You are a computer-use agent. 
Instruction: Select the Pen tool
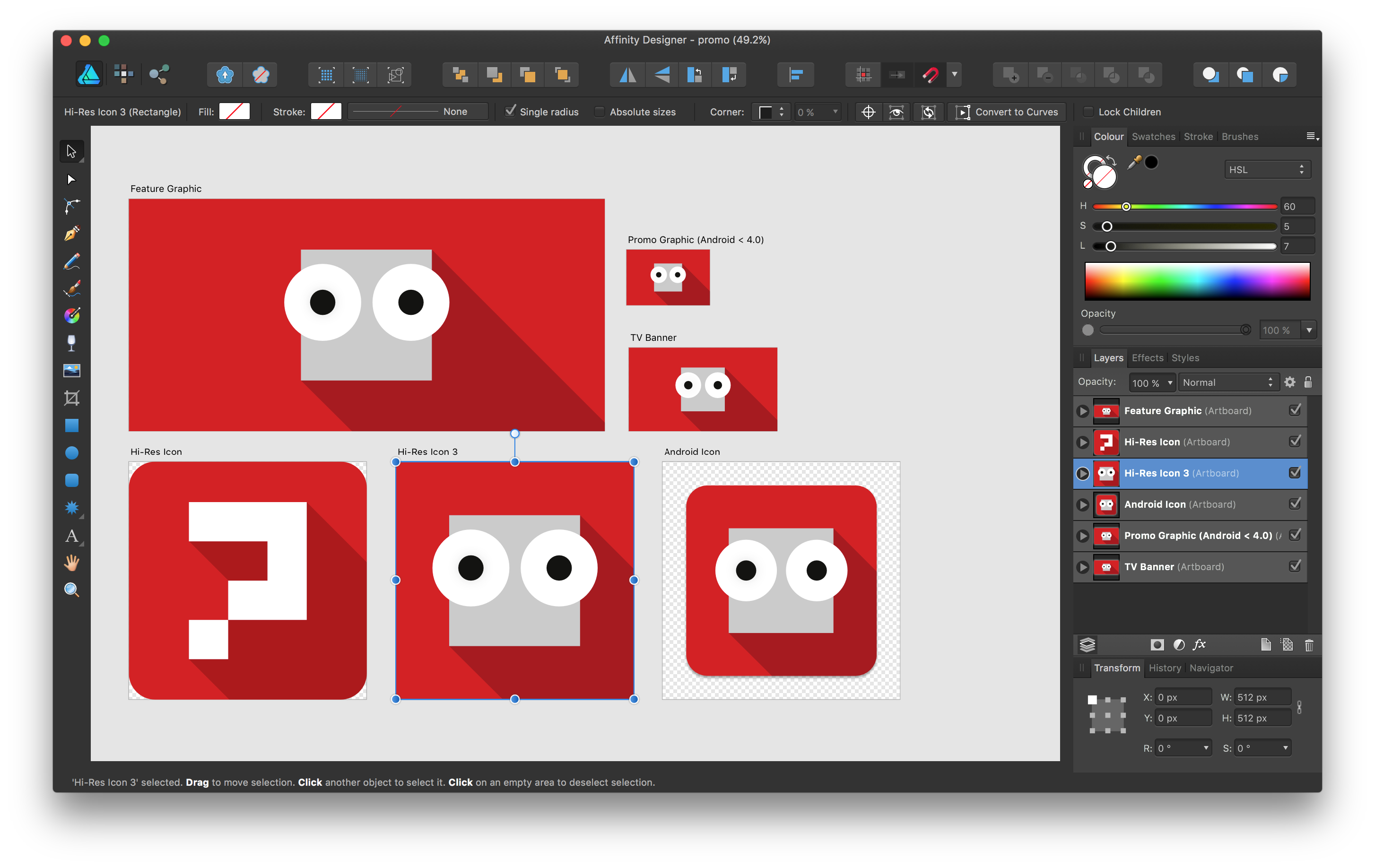(x=71, y=234)
